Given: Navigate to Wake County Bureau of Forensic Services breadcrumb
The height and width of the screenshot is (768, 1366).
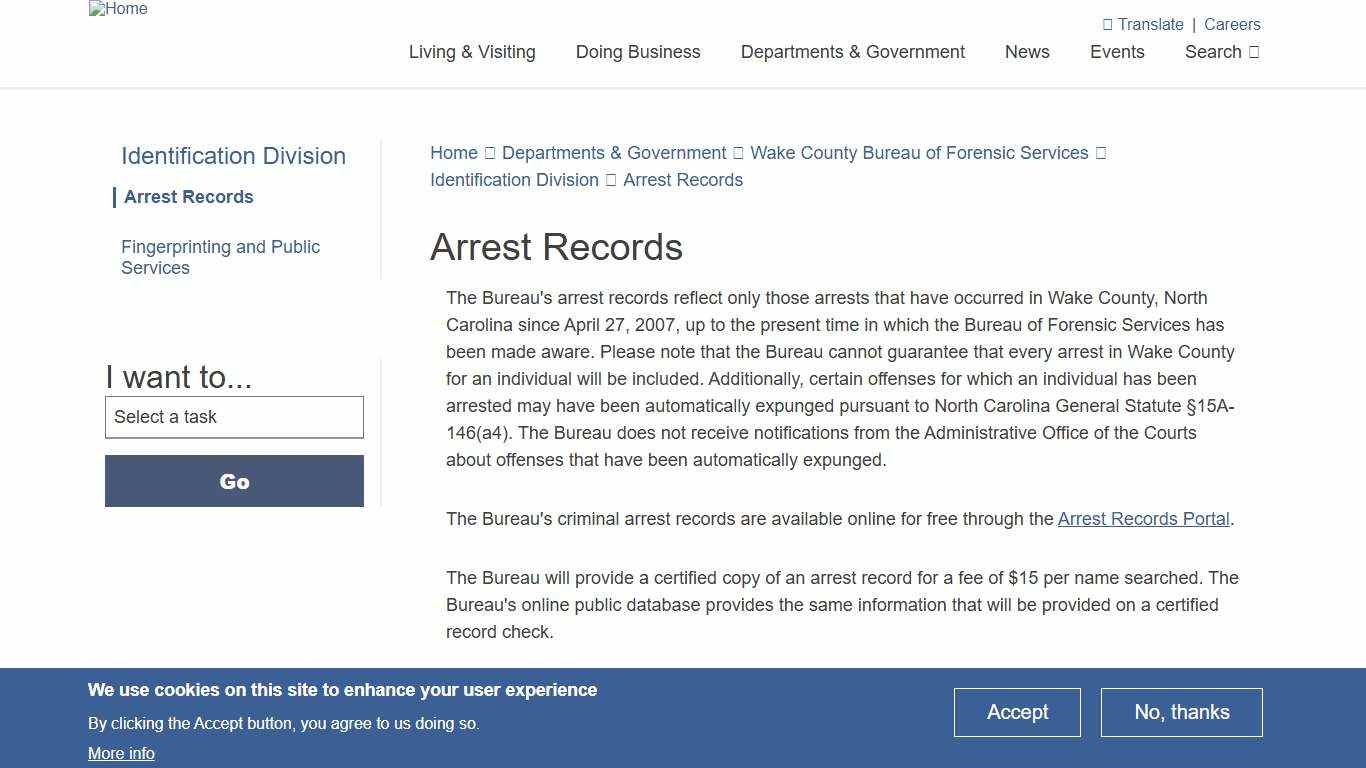Looking at the screenshot, I should click(x=919, y=153).
